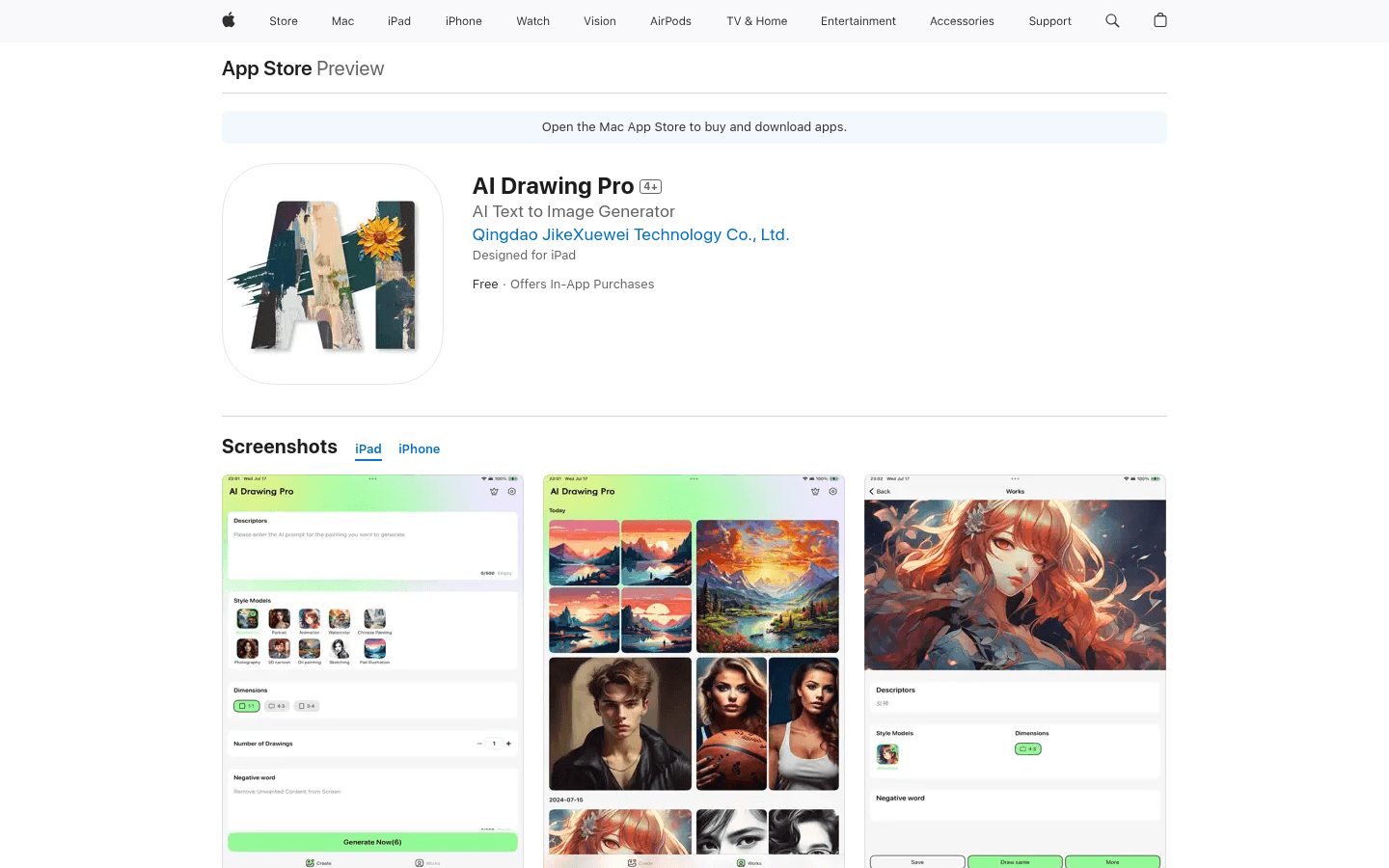Increase number of drawings with plus

click(508, 744)
